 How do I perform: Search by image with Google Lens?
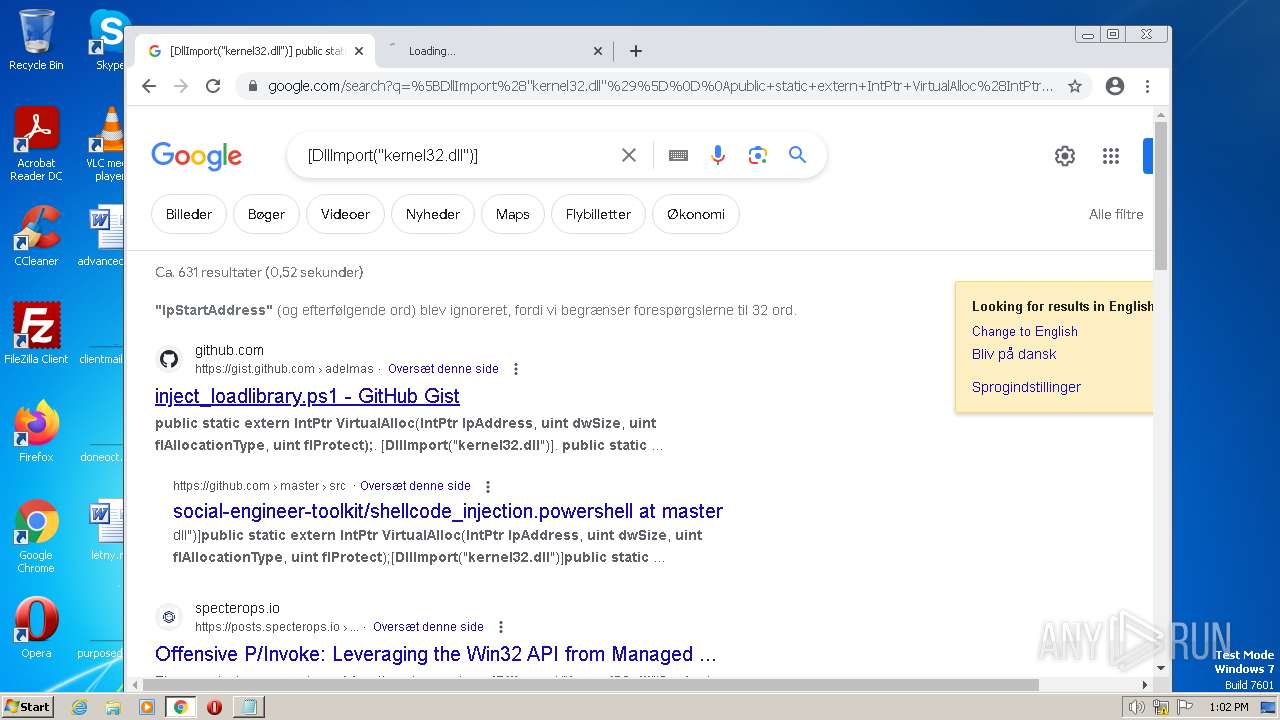click(x=758, y=155)
